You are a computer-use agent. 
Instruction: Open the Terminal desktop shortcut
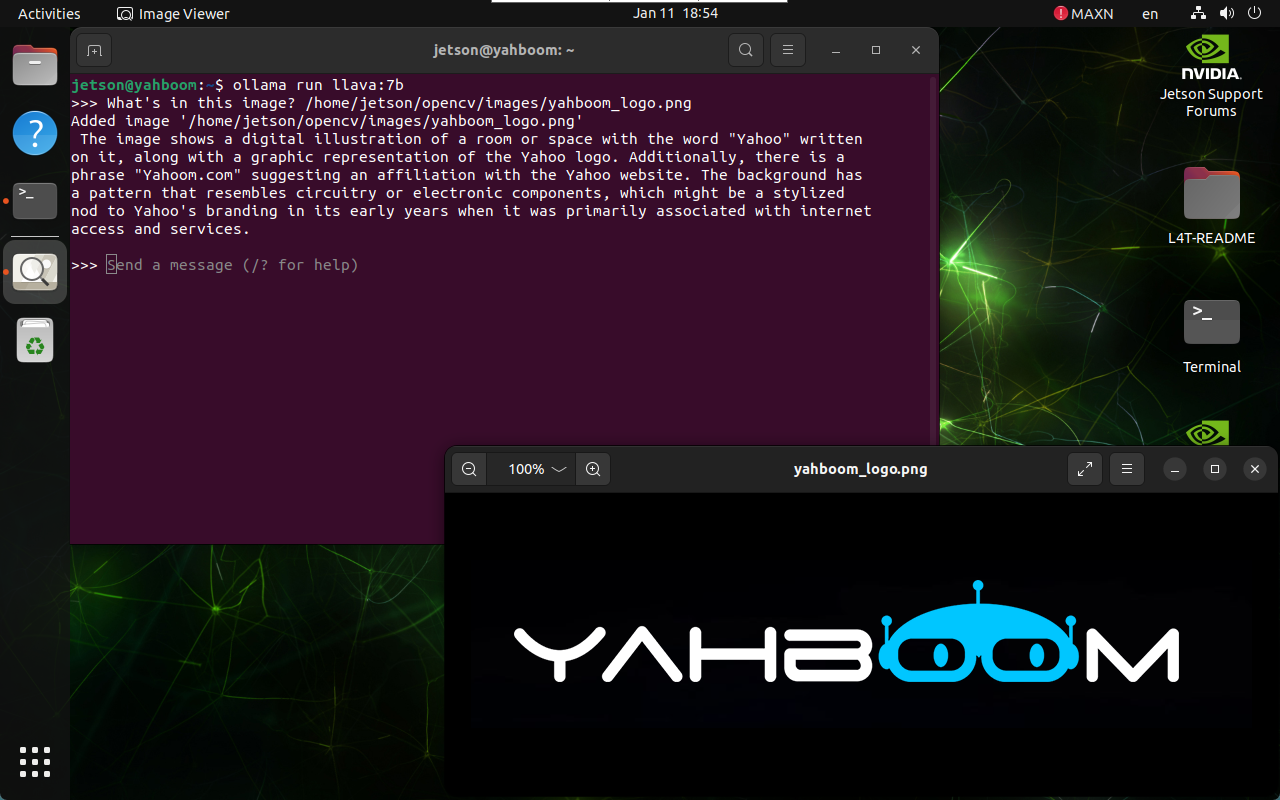pos(1211,335)
